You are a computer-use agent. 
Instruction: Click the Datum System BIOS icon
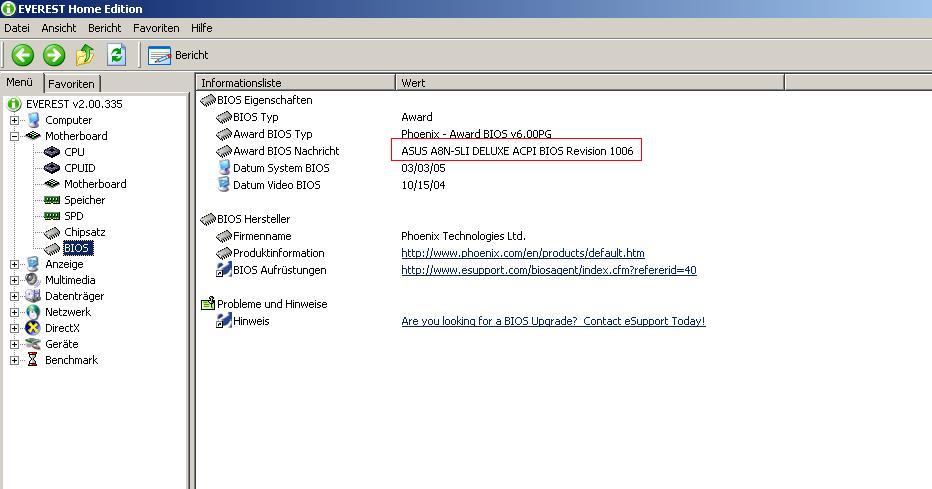coord(224,168)
